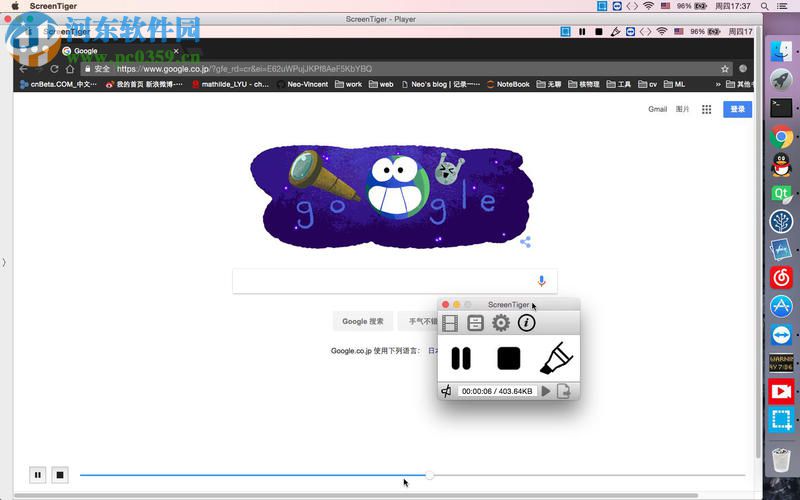Reload the page in Chrome
Viewport: 800px width, 500px height.
point(54,69)
